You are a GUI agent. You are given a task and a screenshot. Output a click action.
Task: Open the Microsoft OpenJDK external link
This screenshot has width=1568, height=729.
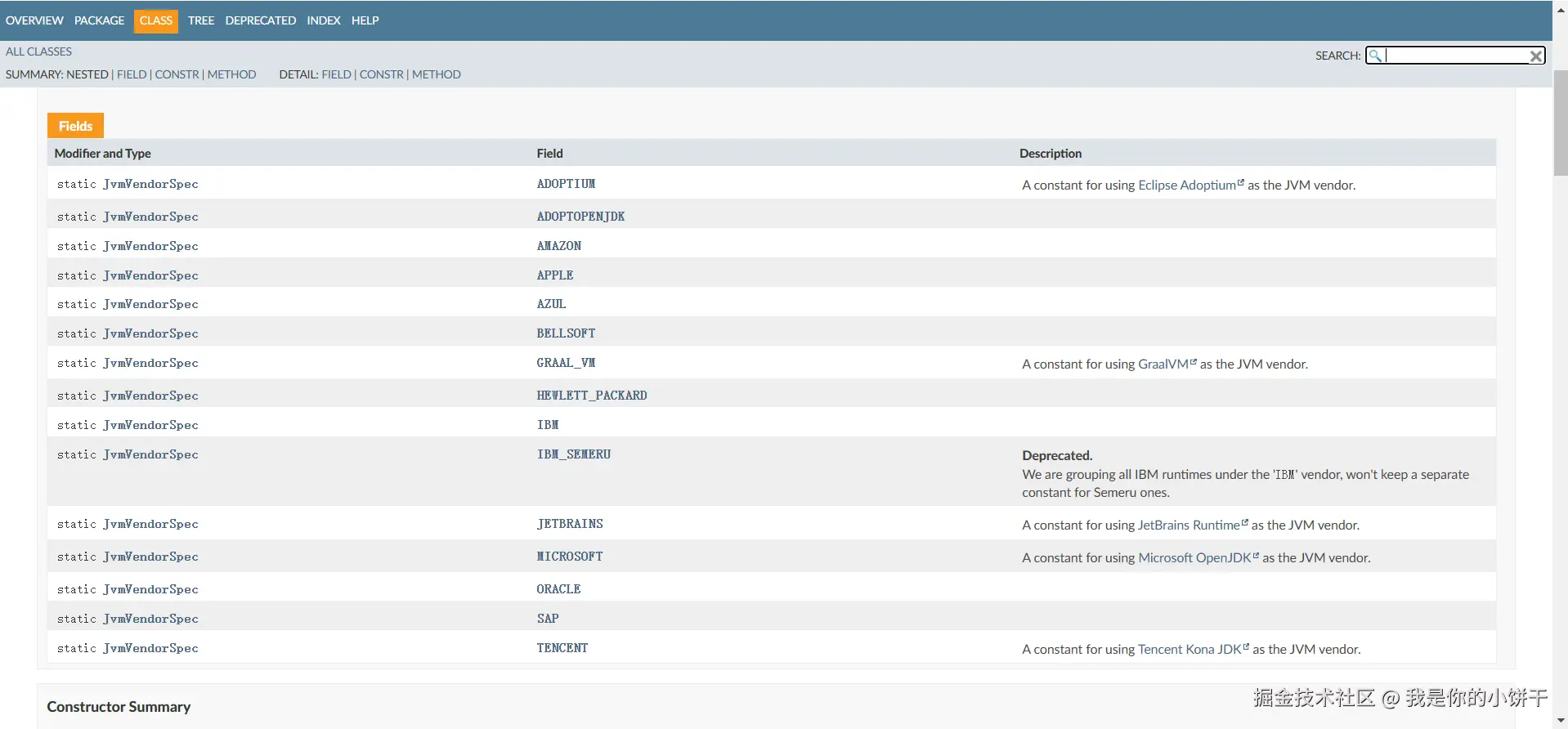tap(1198, 558)
